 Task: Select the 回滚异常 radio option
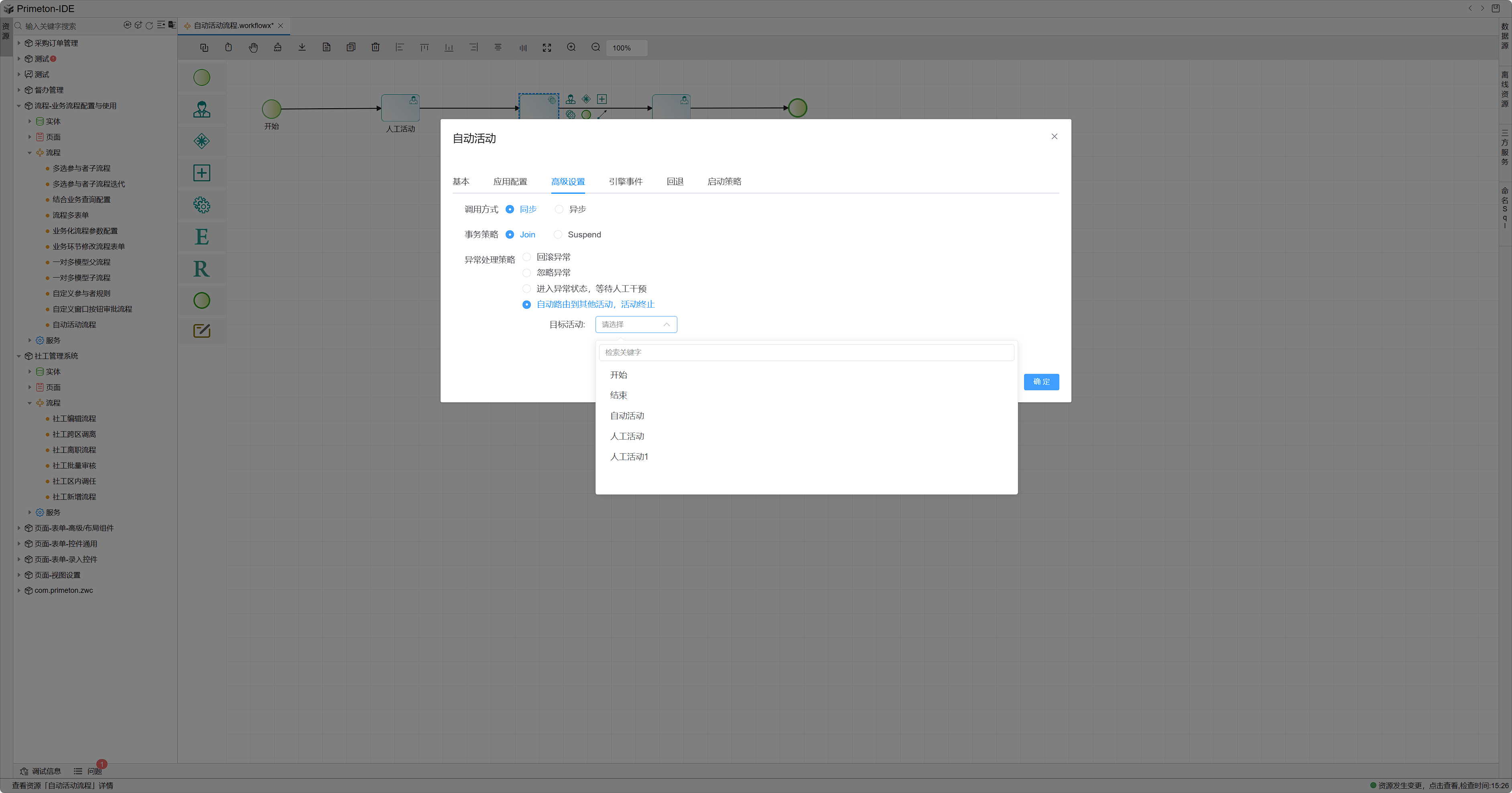[526, 257]
